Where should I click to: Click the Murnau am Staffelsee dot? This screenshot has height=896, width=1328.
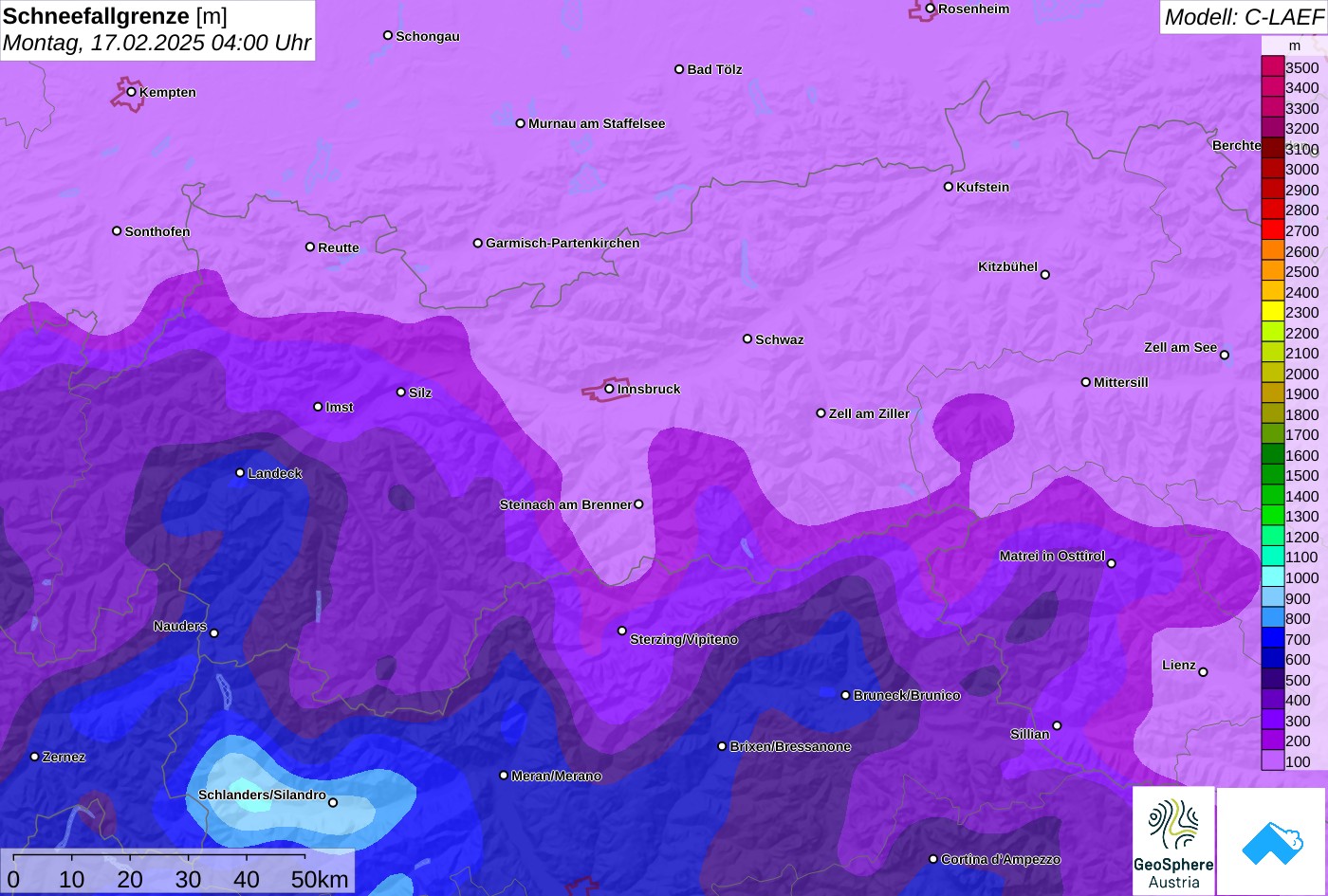click(521, 123)
